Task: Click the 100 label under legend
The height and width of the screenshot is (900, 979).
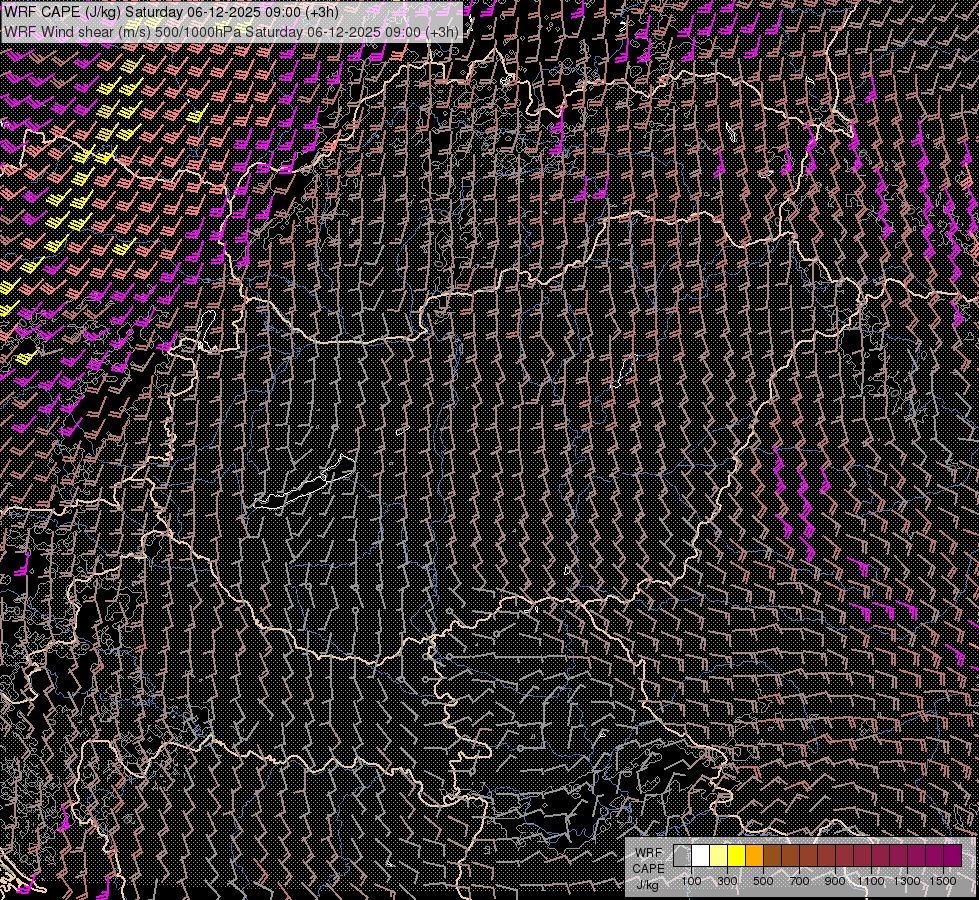Action: (x=691, y=881)
